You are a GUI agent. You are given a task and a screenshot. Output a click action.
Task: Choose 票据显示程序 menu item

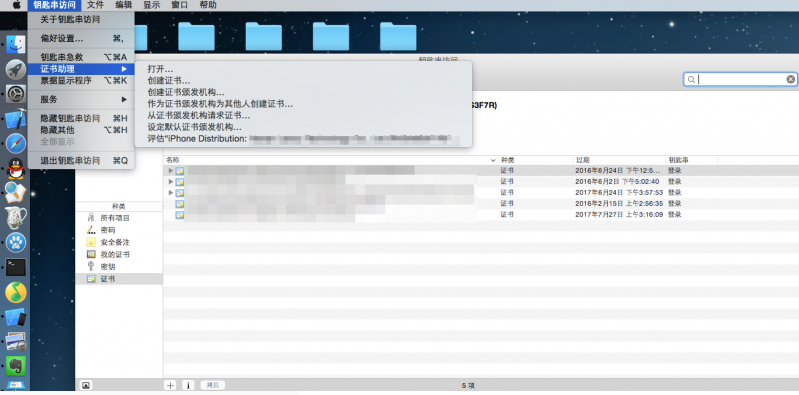81,80
